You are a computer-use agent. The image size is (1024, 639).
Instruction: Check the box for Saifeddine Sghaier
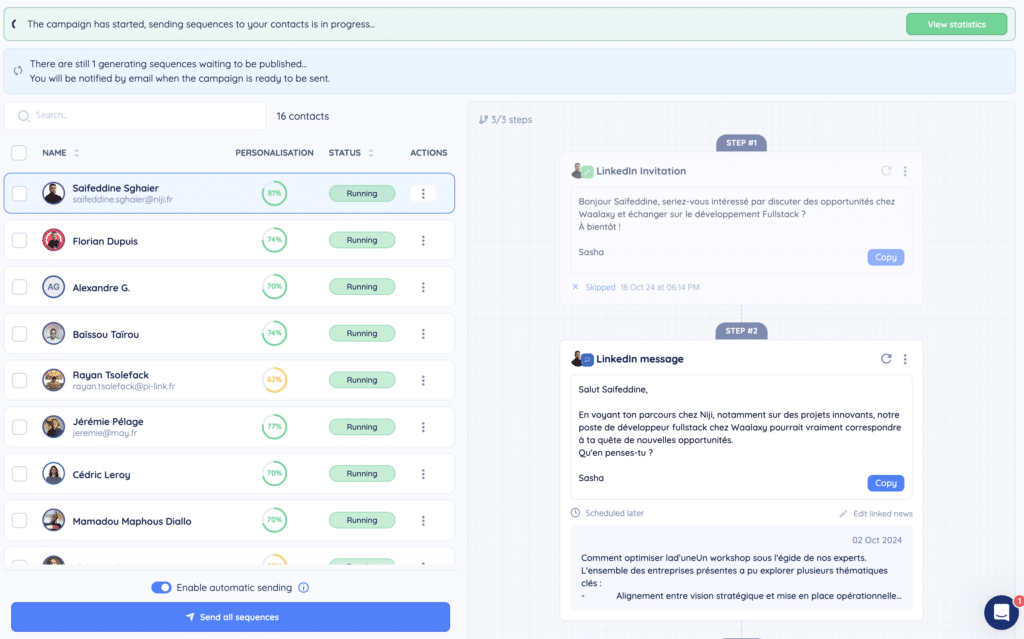click(20, 193)
